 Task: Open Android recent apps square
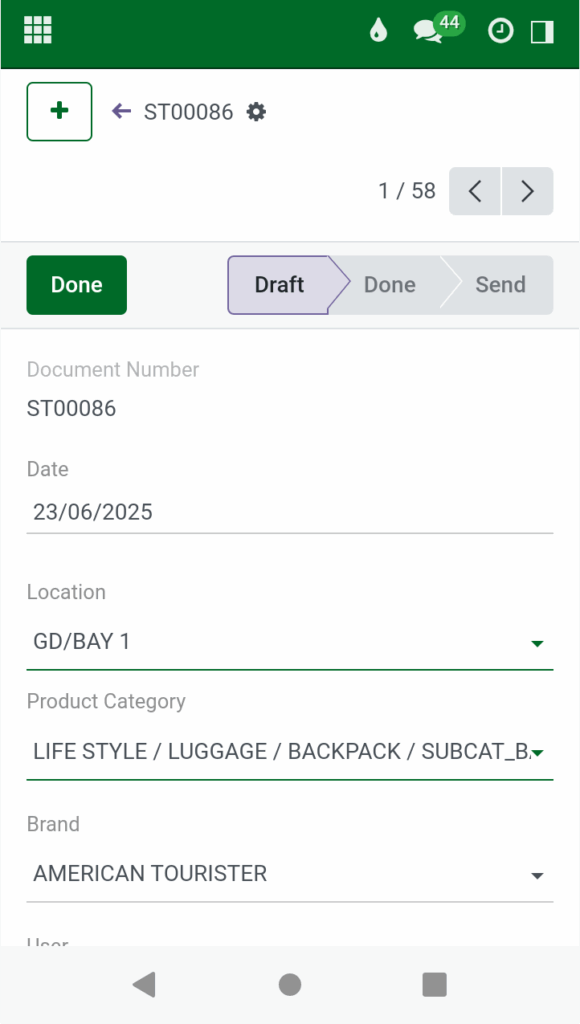(434, 984)
